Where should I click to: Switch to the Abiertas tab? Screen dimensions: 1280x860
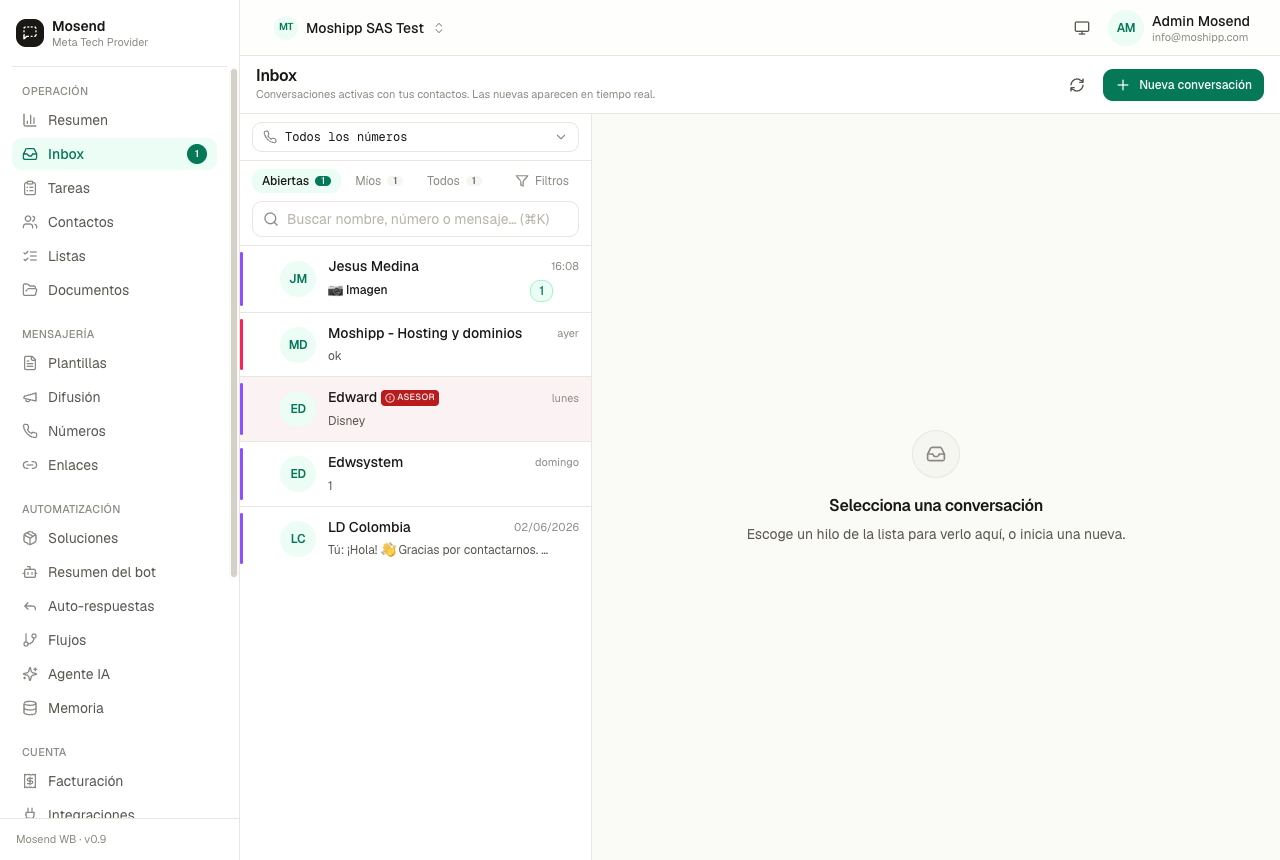point(296,181)
